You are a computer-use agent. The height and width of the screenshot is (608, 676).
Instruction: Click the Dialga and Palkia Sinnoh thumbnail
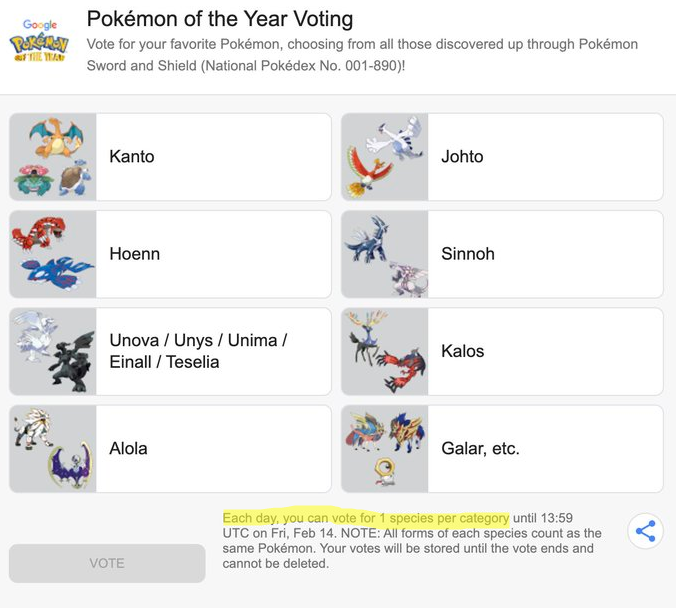385,254
